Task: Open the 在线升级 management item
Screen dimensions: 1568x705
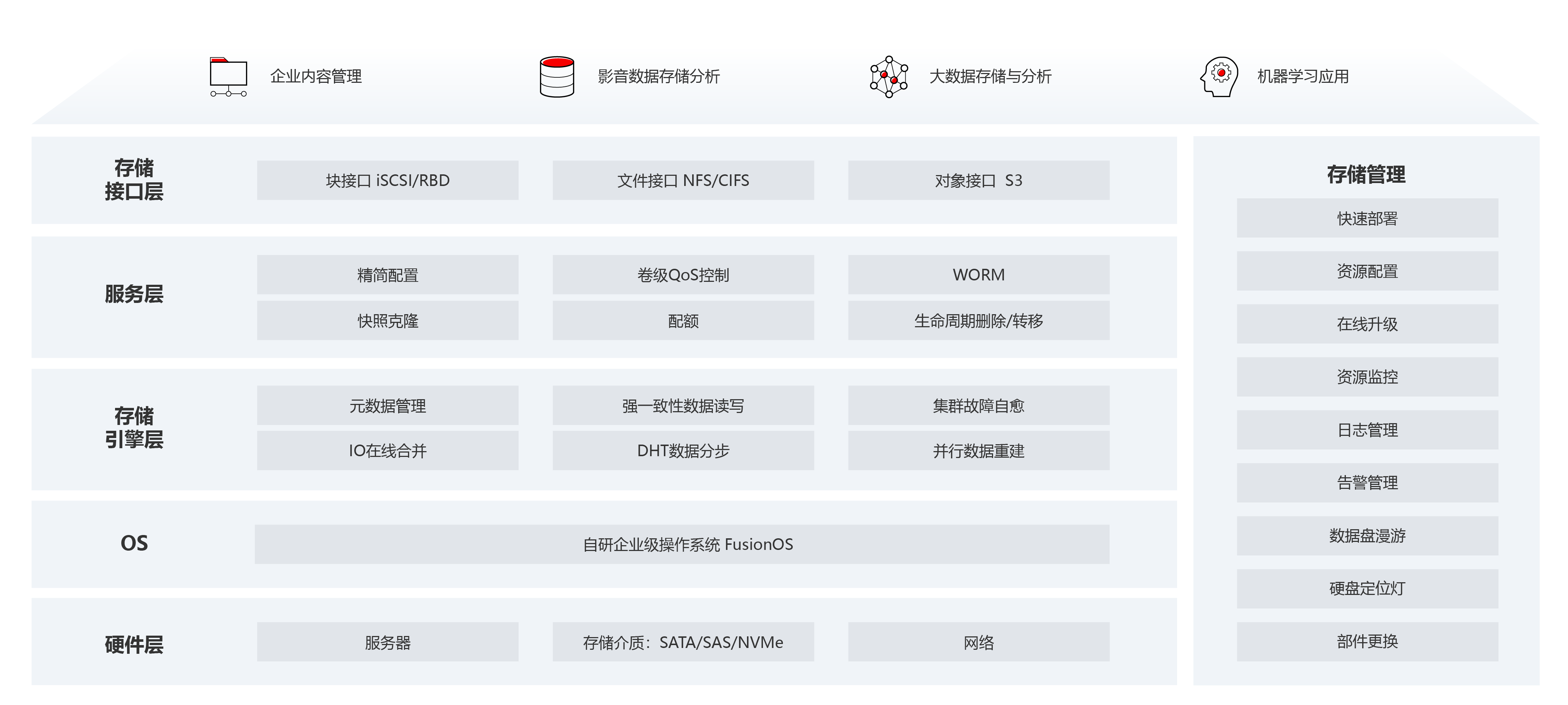Action: tap(1367, 324)
